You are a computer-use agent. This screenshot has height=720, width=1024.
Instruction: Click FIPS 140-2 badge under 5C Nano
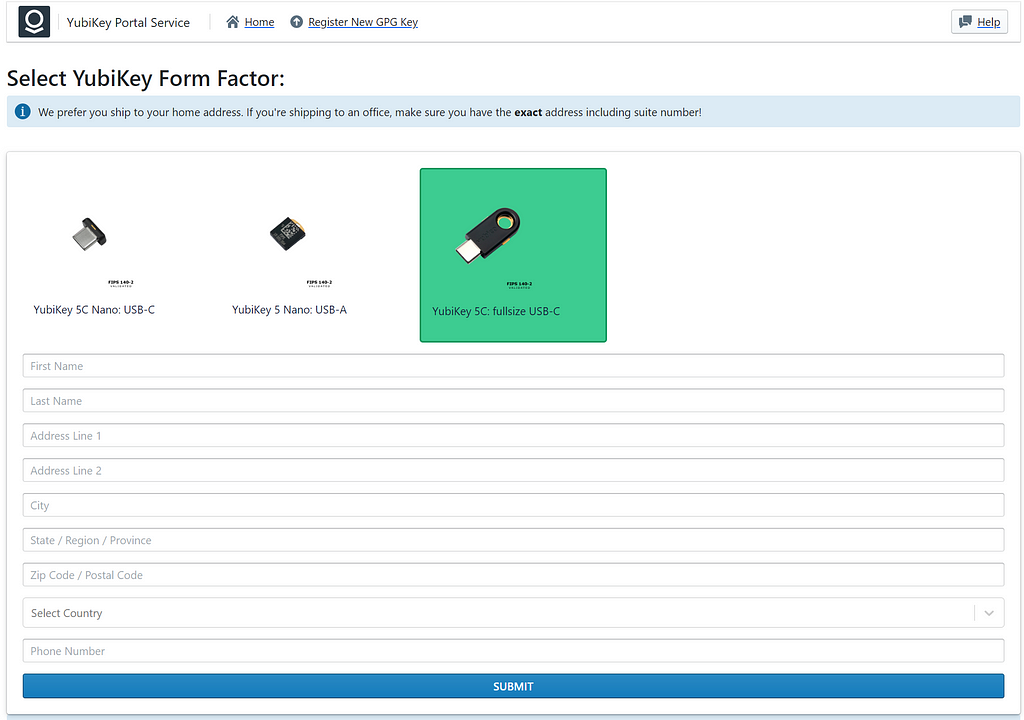pyautogui.click(x=121, y=284)
